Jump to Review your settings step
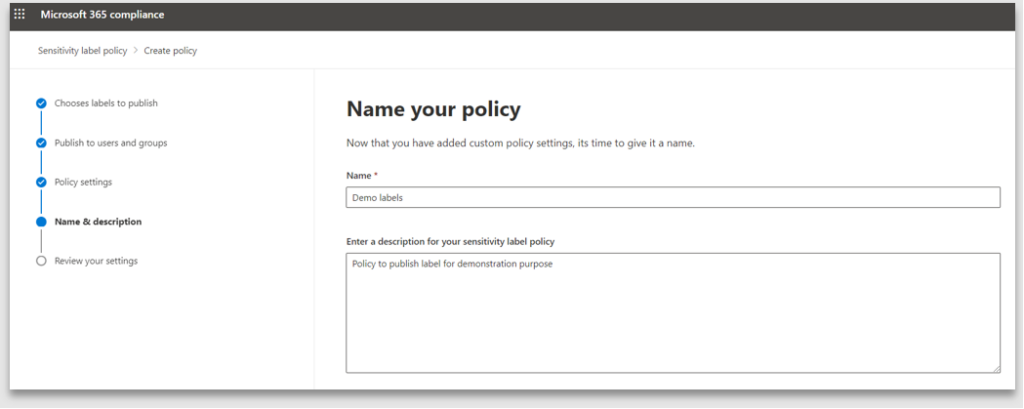Viewport: 1024px width, 409px height. tap(96, 261)
